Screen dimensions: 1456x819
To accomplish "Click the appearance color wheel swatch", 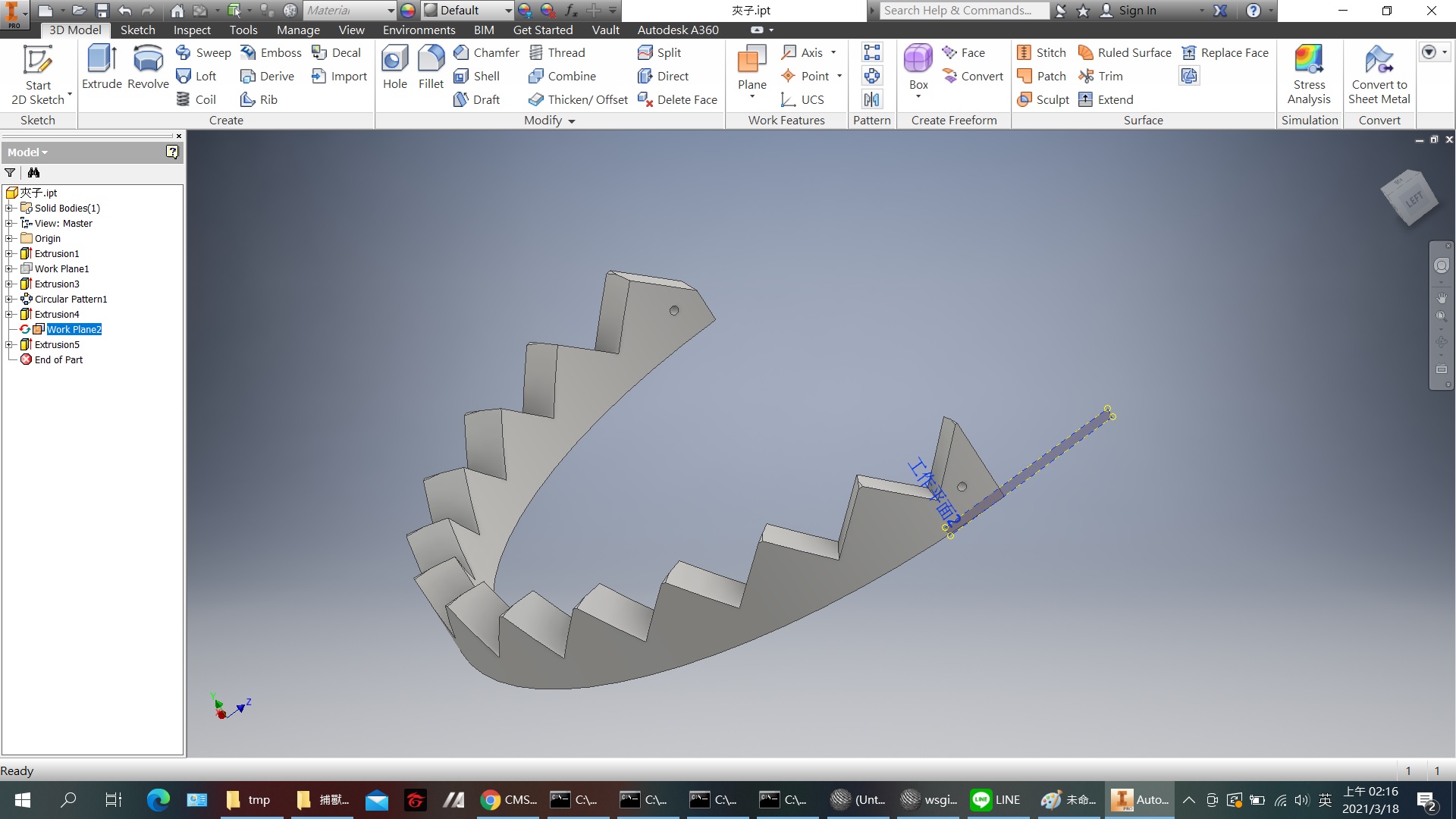I will pos(408,11).
